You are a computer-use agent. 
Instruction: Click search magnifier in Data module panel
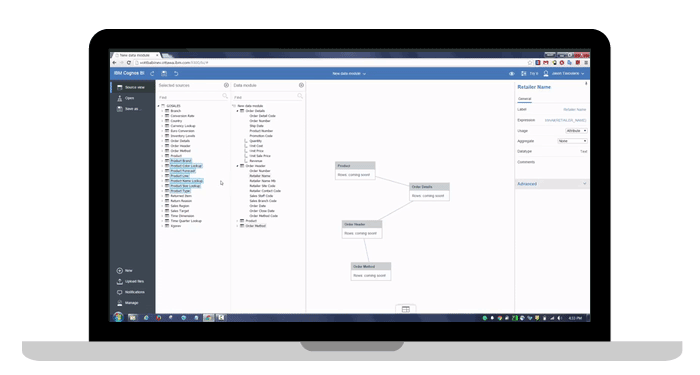click(x=300, y=96)
